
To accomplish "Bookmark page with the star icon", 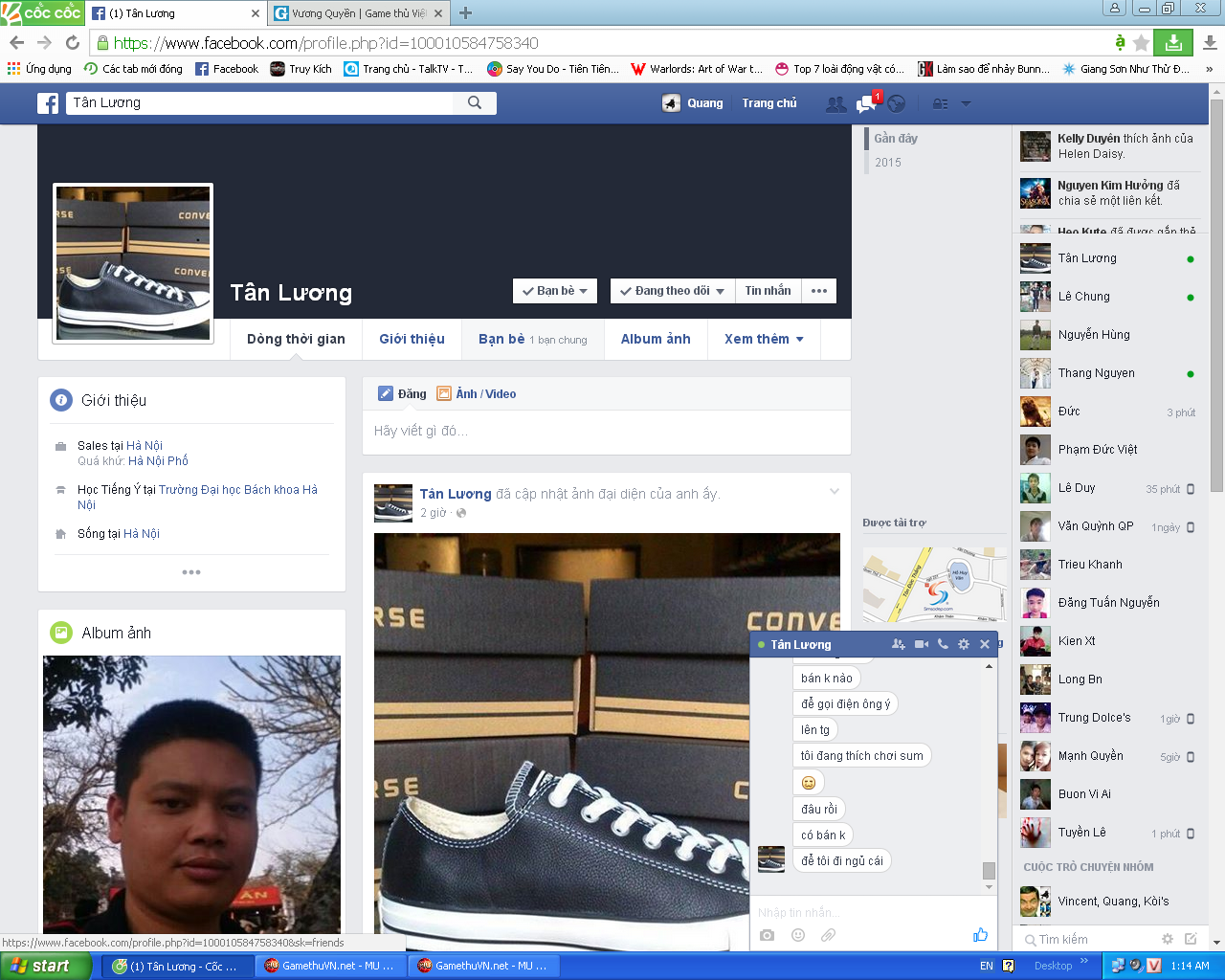I will (x=1141, y=43).
